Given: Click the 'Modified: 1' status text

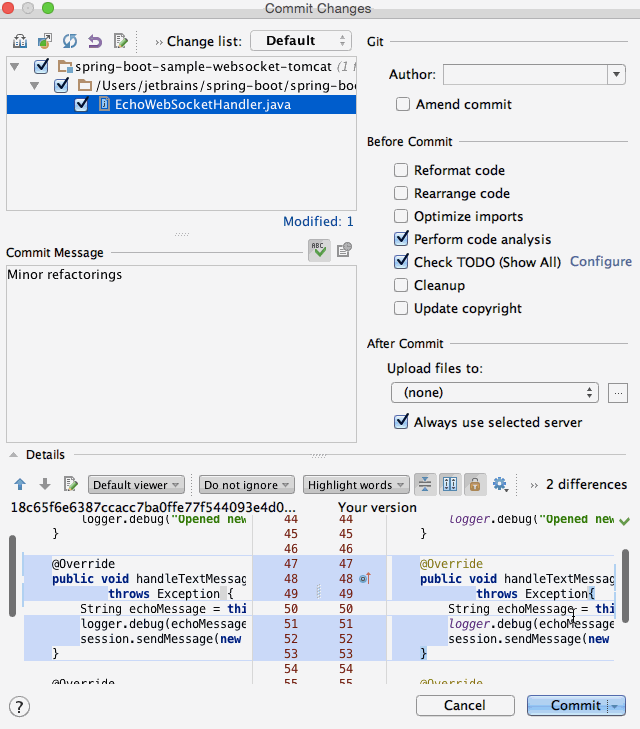Looking at the screenshot, I should (318, 221).
